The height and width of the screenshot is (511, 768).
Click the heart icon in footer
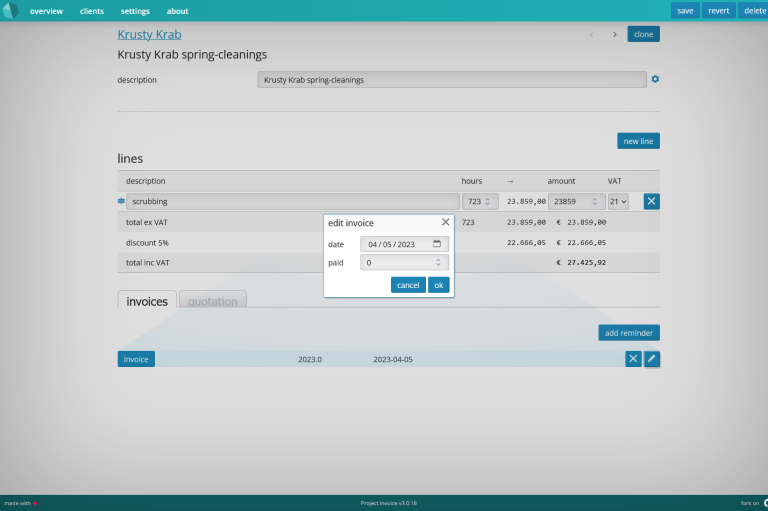pos(35,503)
